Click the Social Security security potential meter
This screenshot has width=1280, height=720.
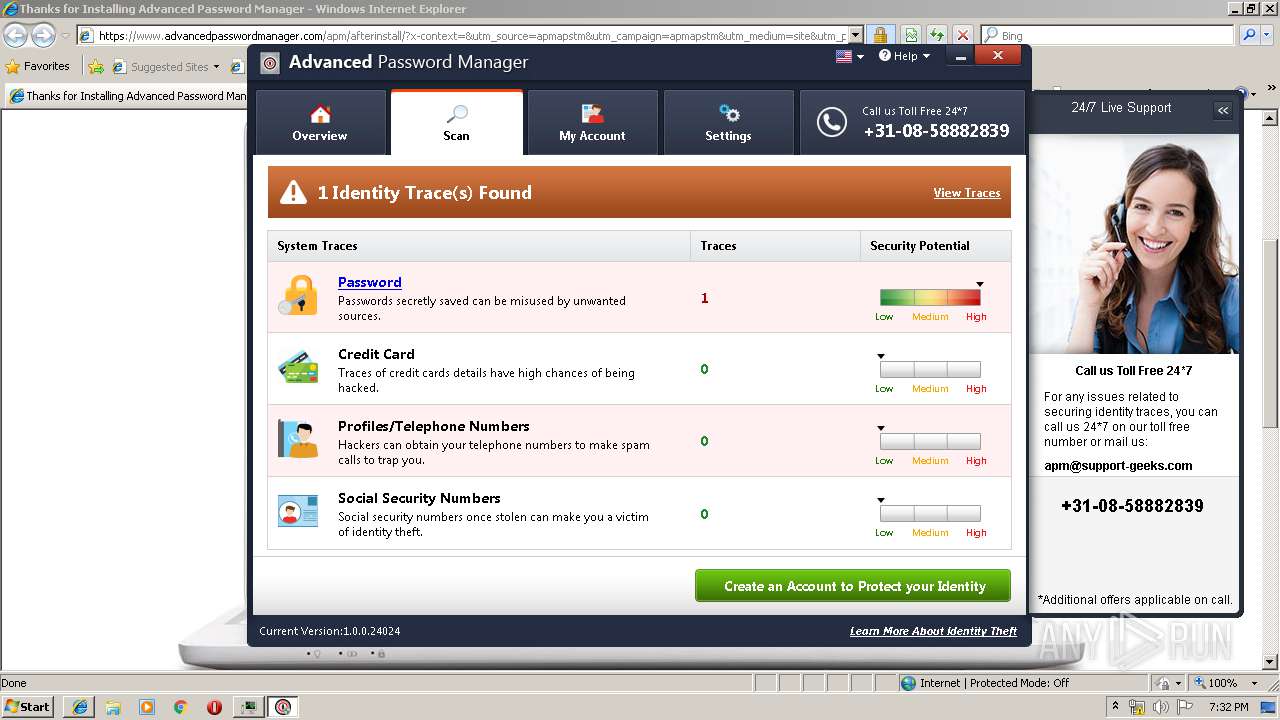(x=930, y=513)
